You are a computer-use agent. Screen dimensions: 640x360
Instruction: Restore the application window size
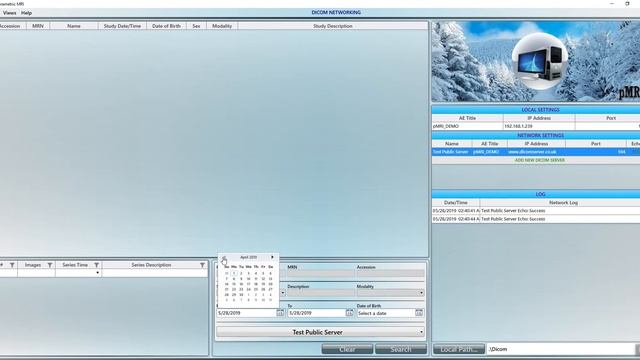coord(627,4)
